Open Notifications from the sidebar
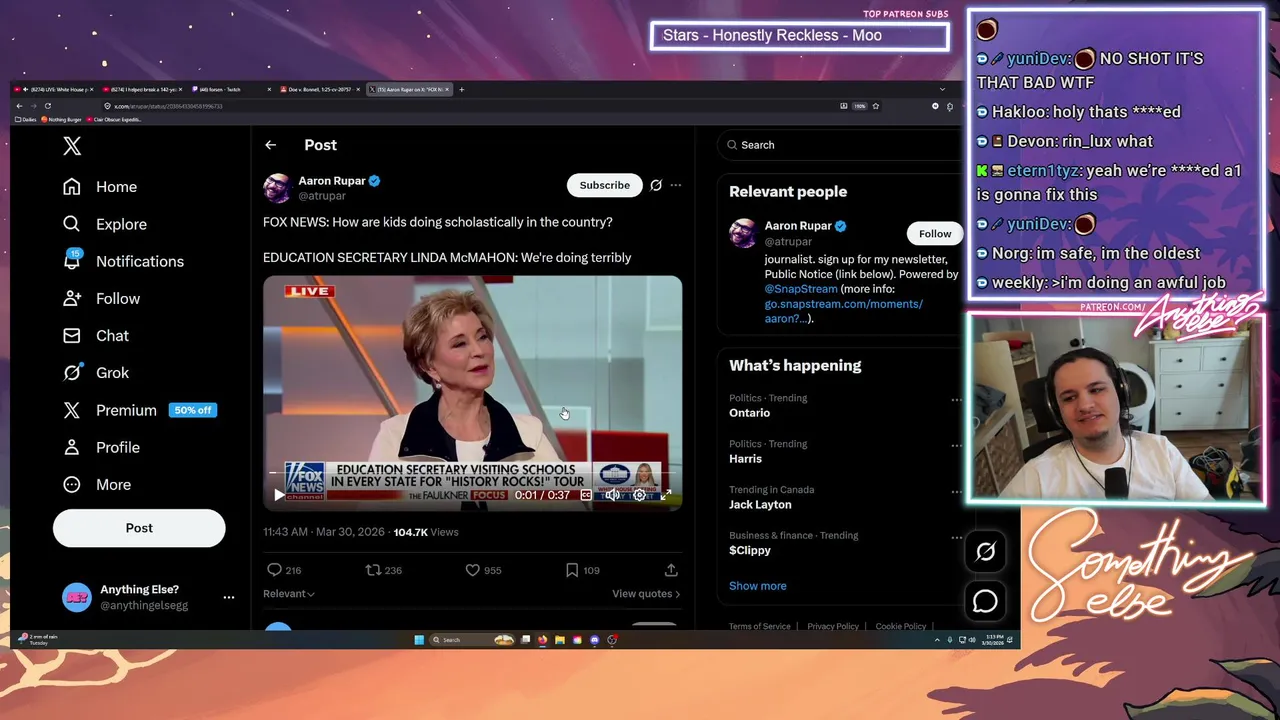The height and width of the screenshot is (720, 1280). 122,261
